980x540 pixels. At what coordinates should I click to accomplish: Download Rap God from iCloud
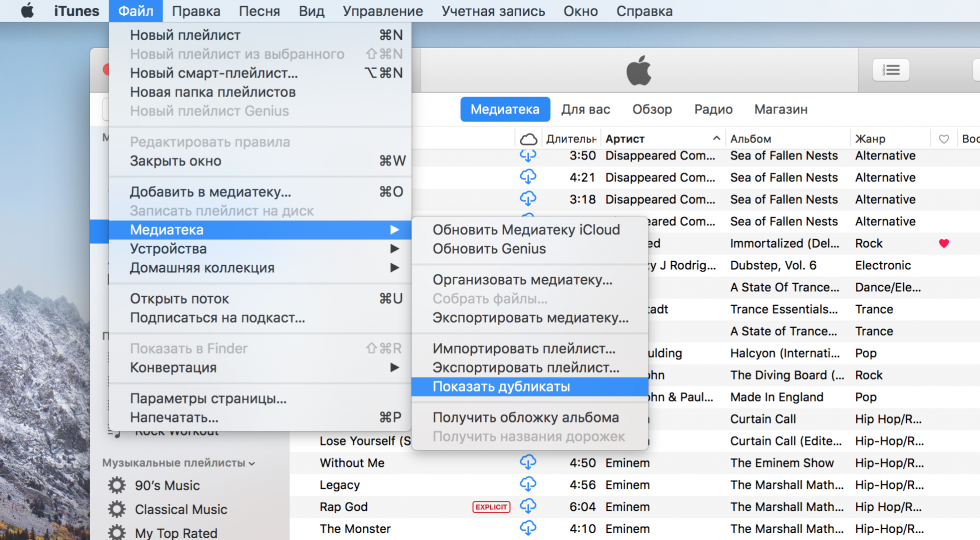528,506
